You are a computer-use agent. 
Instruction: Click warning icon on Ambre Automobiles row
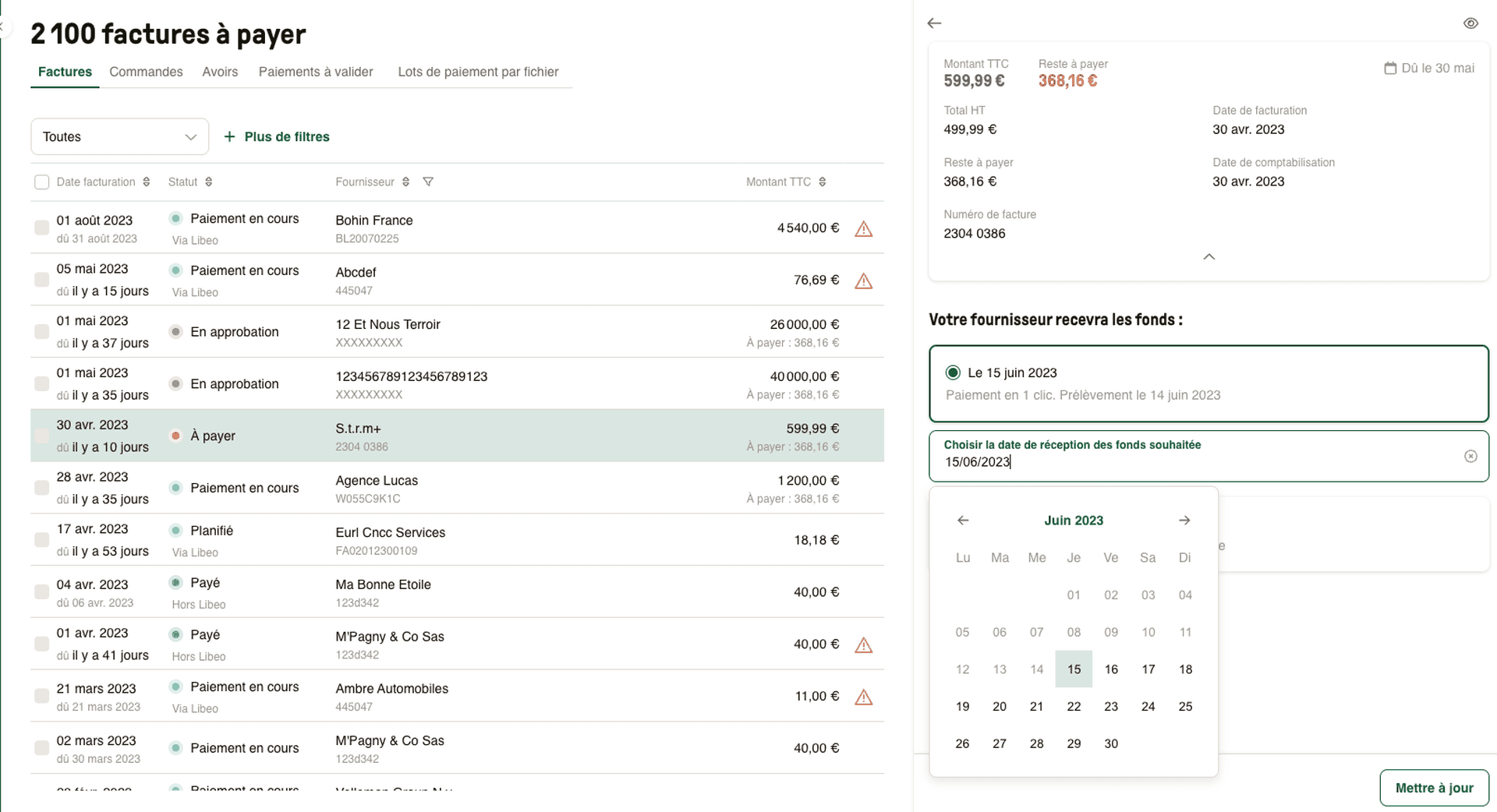click(863, 697)
